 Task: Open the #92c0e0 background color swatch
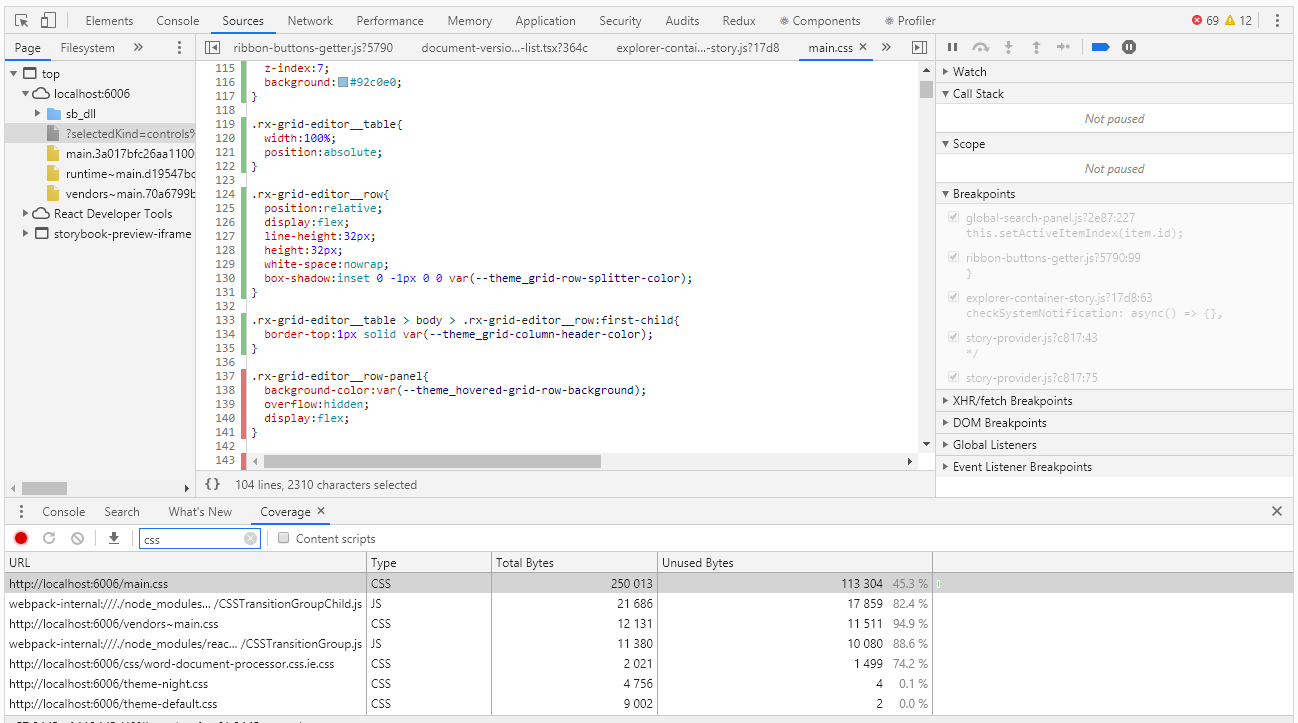pyautogui.click(x=343, y=82)
